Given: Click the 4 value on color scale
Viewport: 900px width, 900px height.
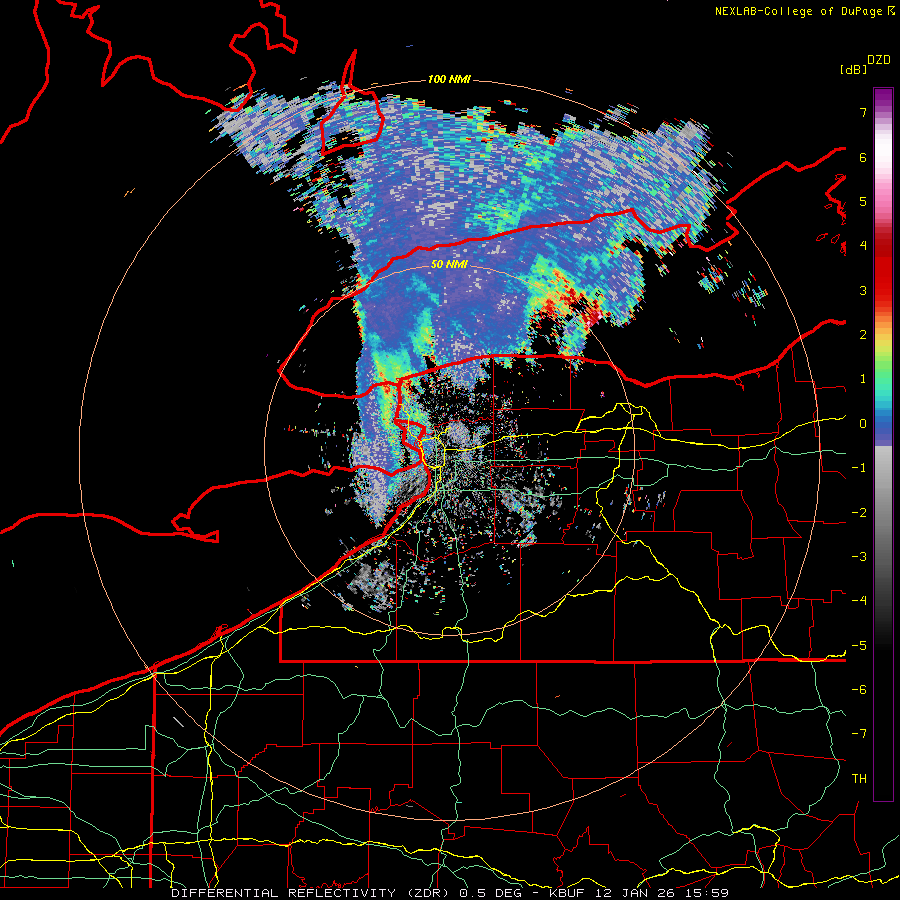Looking at the screenshot, I should click(863, 246).
